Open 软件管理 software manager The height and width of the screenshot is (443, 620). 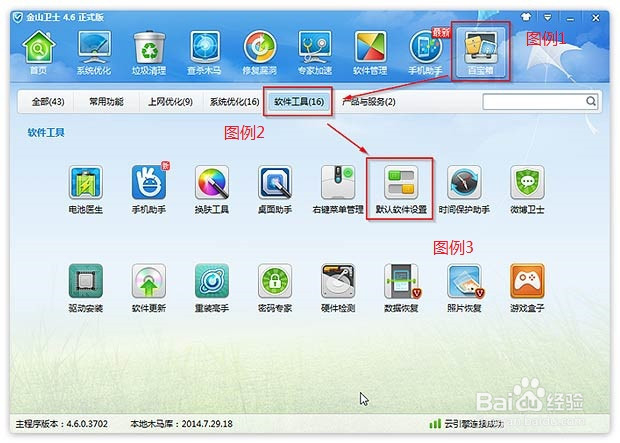coord(370,53)
